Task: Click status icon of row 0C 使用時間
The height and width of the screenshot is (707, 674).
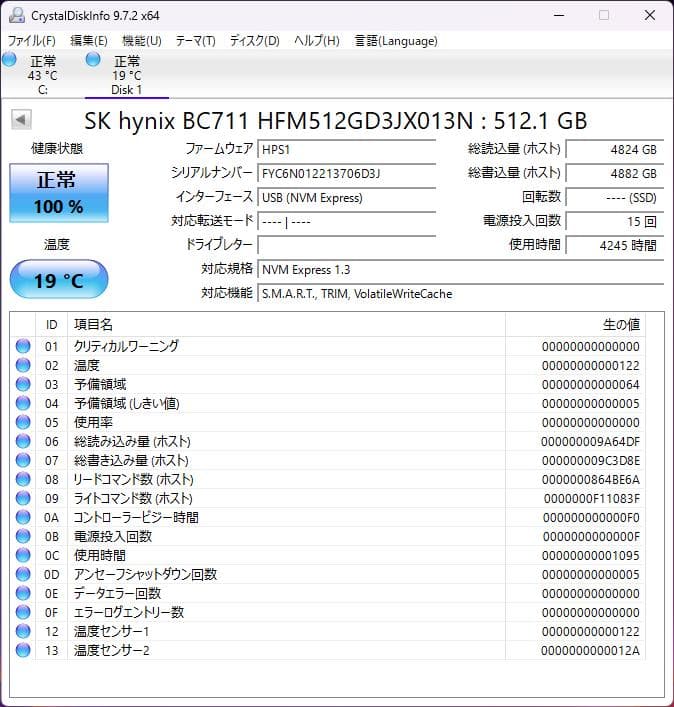Action: coord(23,555)
